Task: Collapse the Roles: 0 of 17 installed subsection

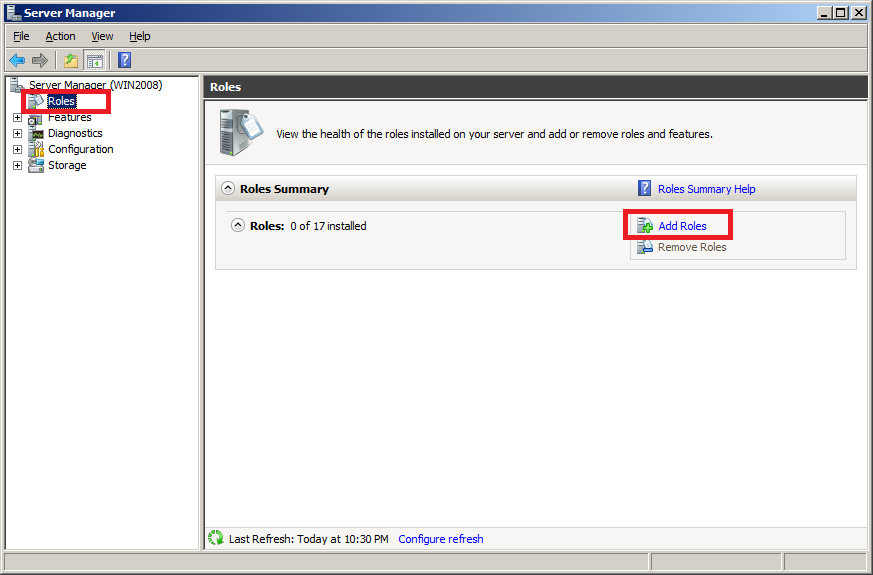Action: pyautogui.click(x=238, y=225)
